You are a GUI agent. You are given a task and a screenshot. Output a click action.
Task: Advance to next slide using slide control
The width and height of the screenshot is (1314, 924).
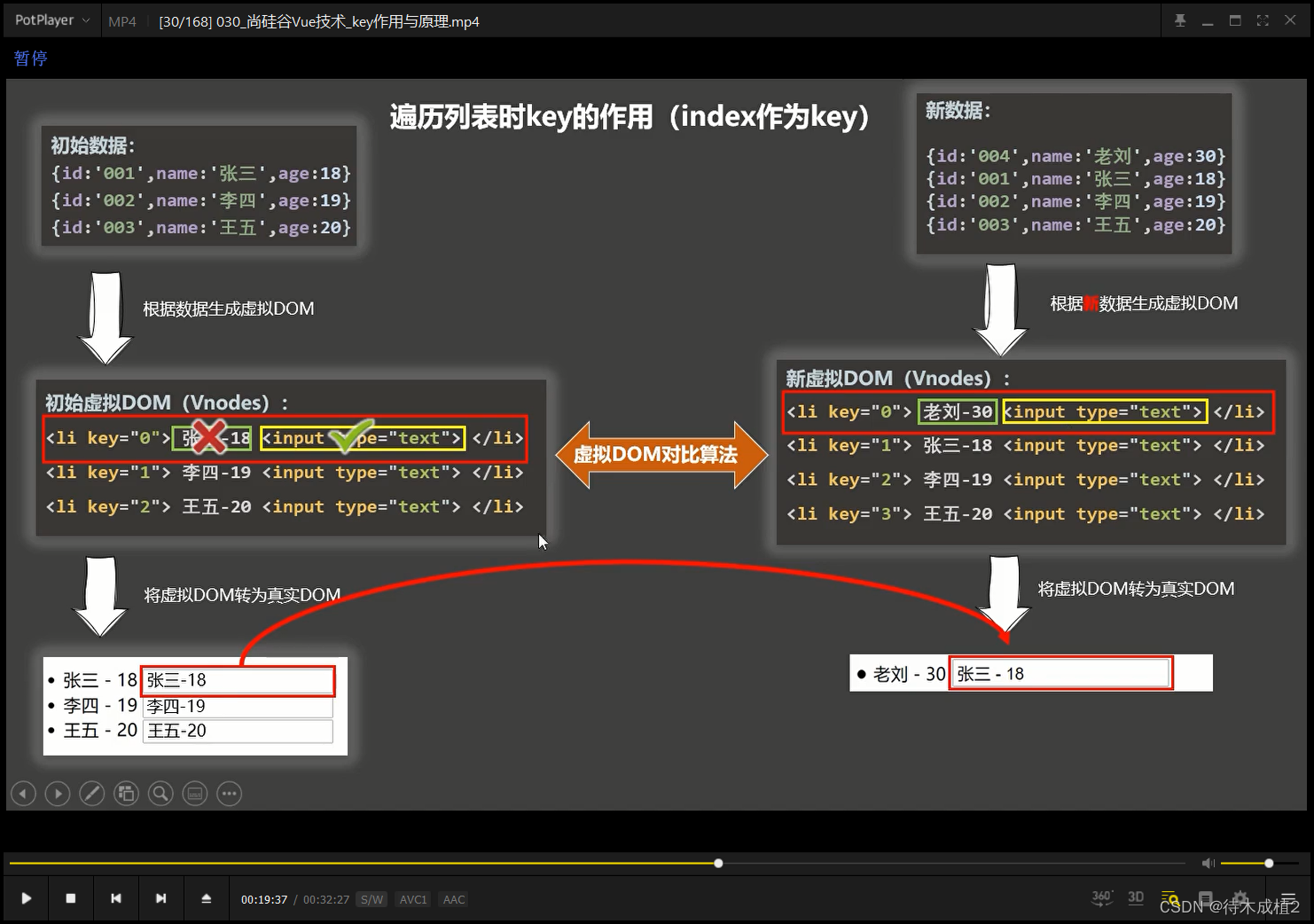coord(58,794)
